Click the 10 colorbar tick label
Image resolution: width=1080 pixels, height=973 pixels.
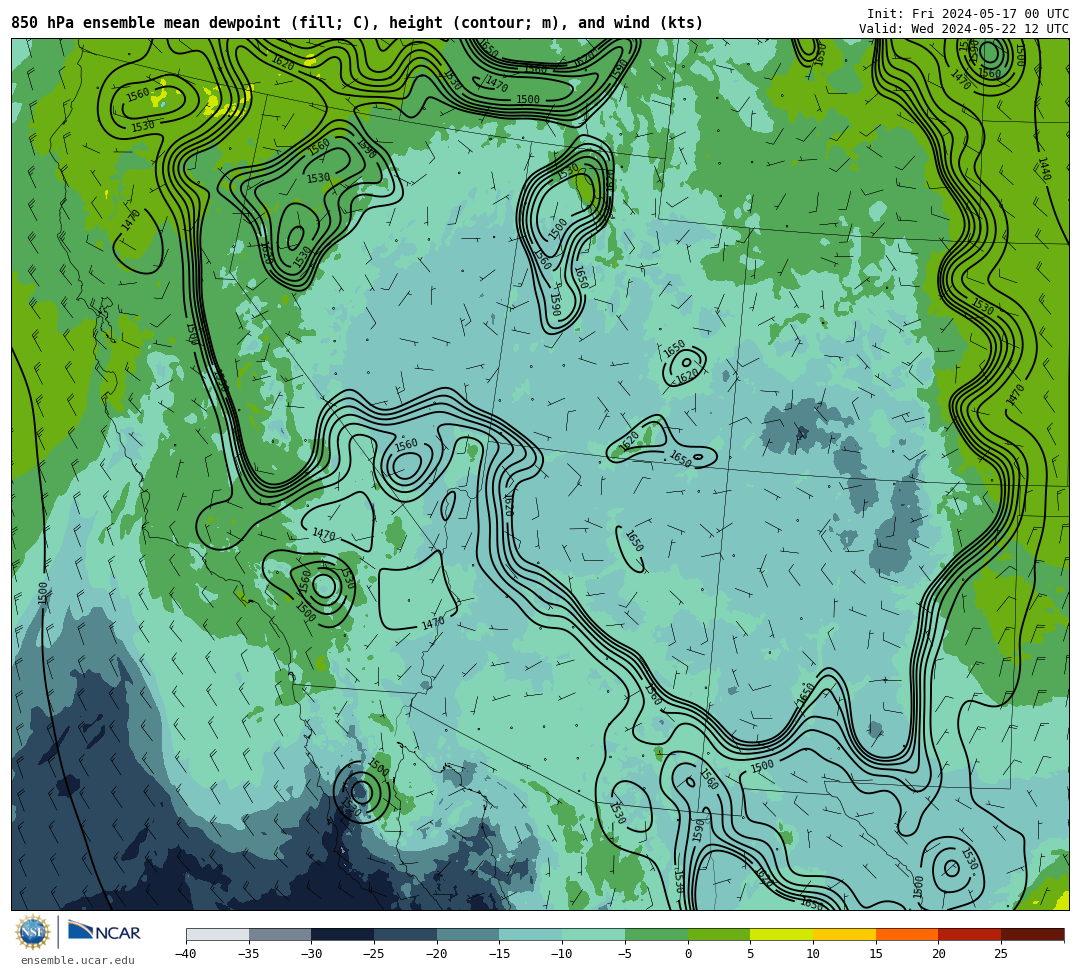pos(813,954)
